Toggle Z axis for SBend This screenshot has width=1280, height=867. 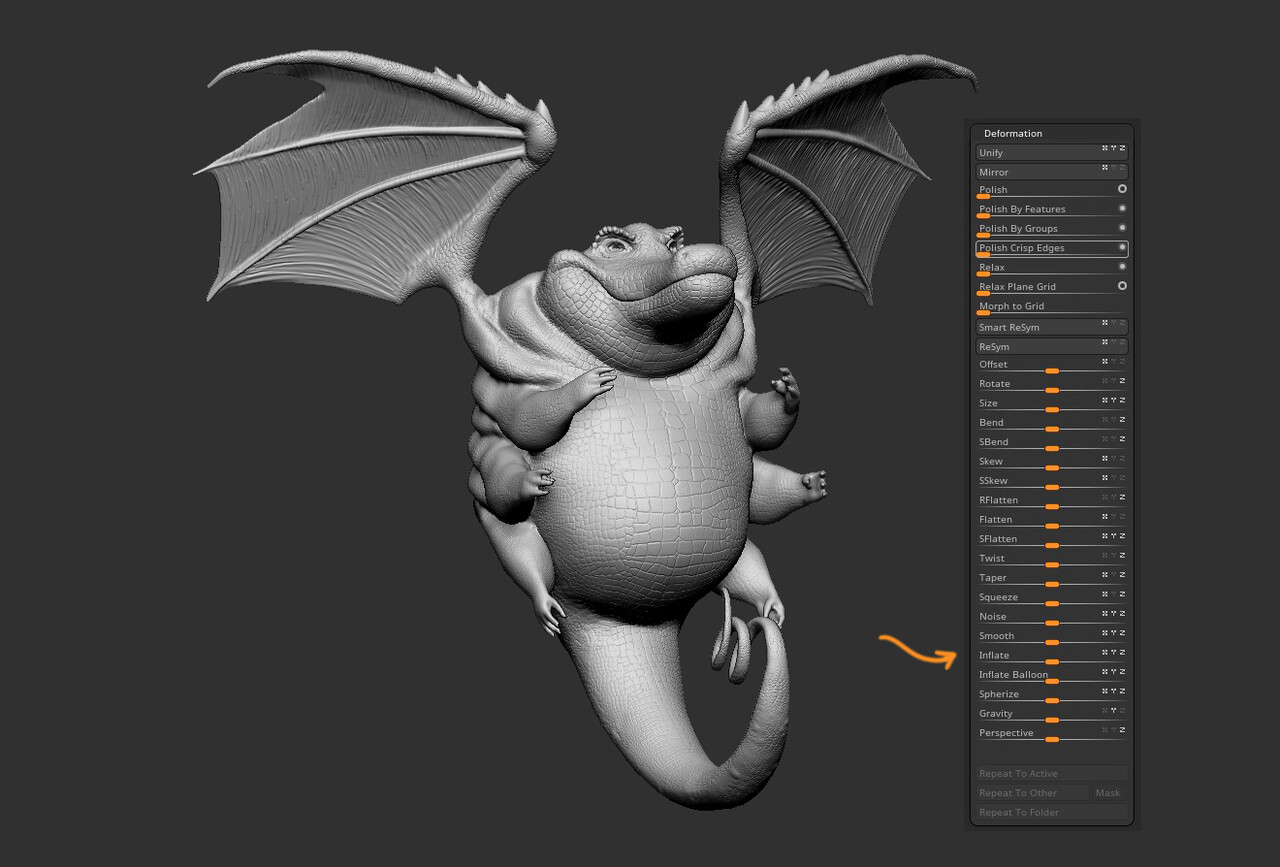point(1122,439)
